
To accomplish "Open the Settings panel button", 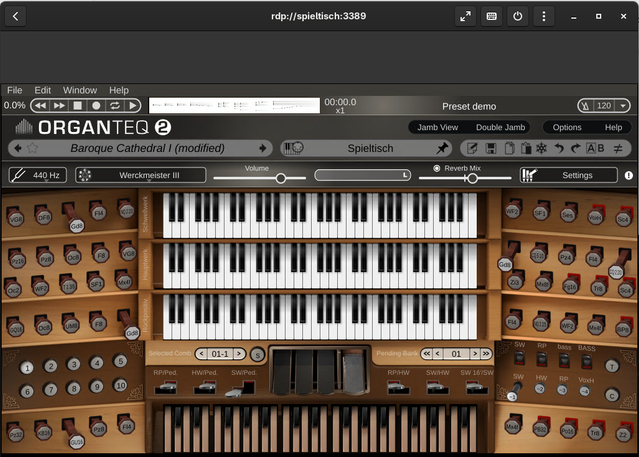I will pyautogui.click(x=569, y=175).
